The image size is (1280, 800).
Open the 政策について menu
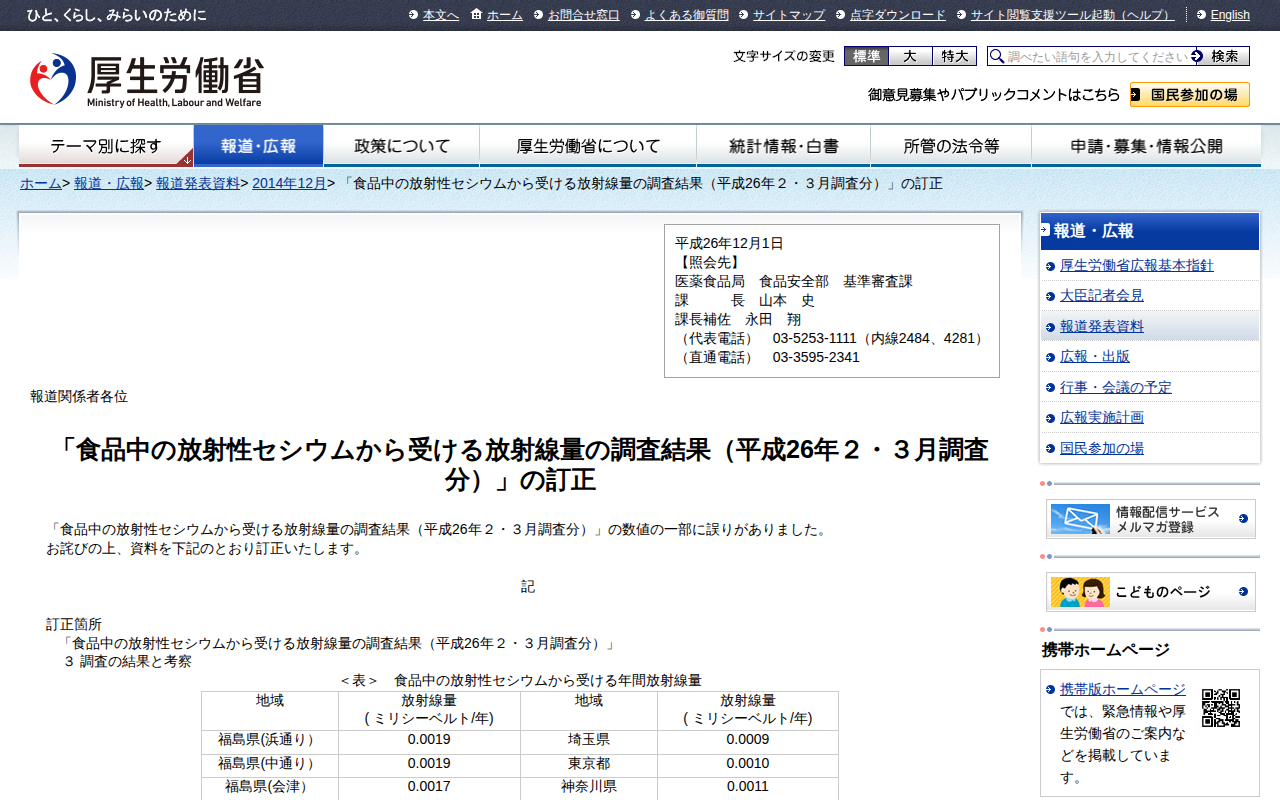(x=402, y=146)
